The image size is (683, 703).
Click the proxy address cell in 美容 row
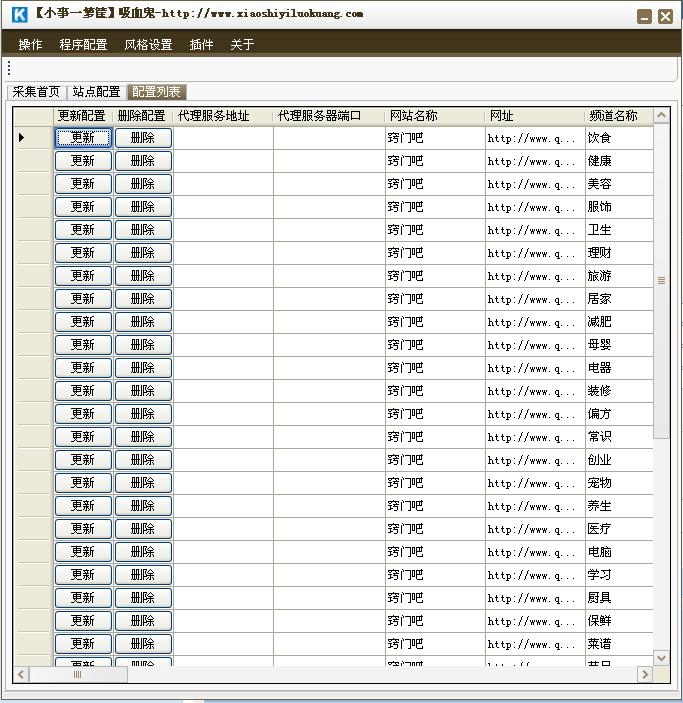223,184
